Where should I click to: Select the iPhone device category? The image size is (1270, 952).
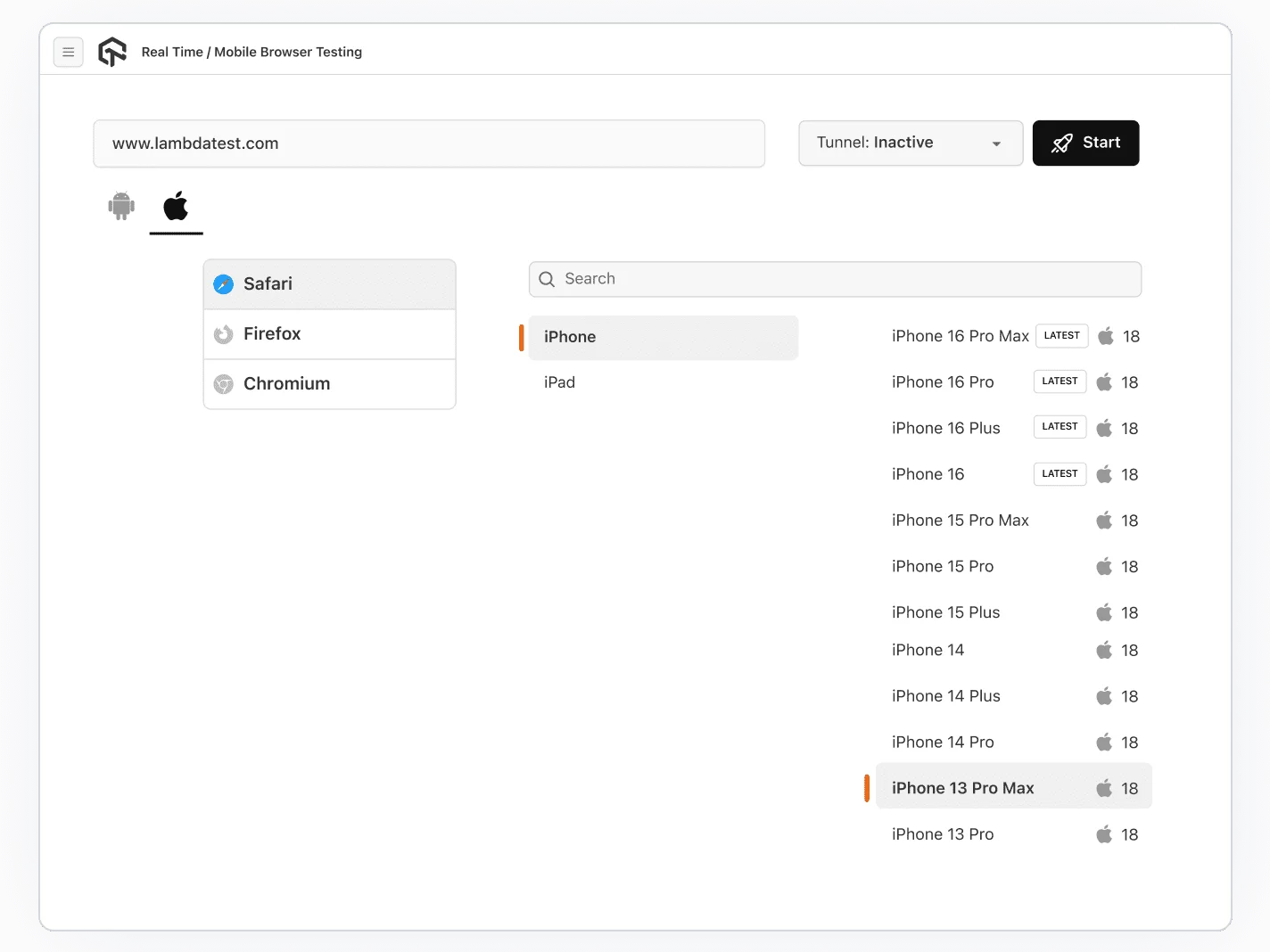(x=663, y=337)
